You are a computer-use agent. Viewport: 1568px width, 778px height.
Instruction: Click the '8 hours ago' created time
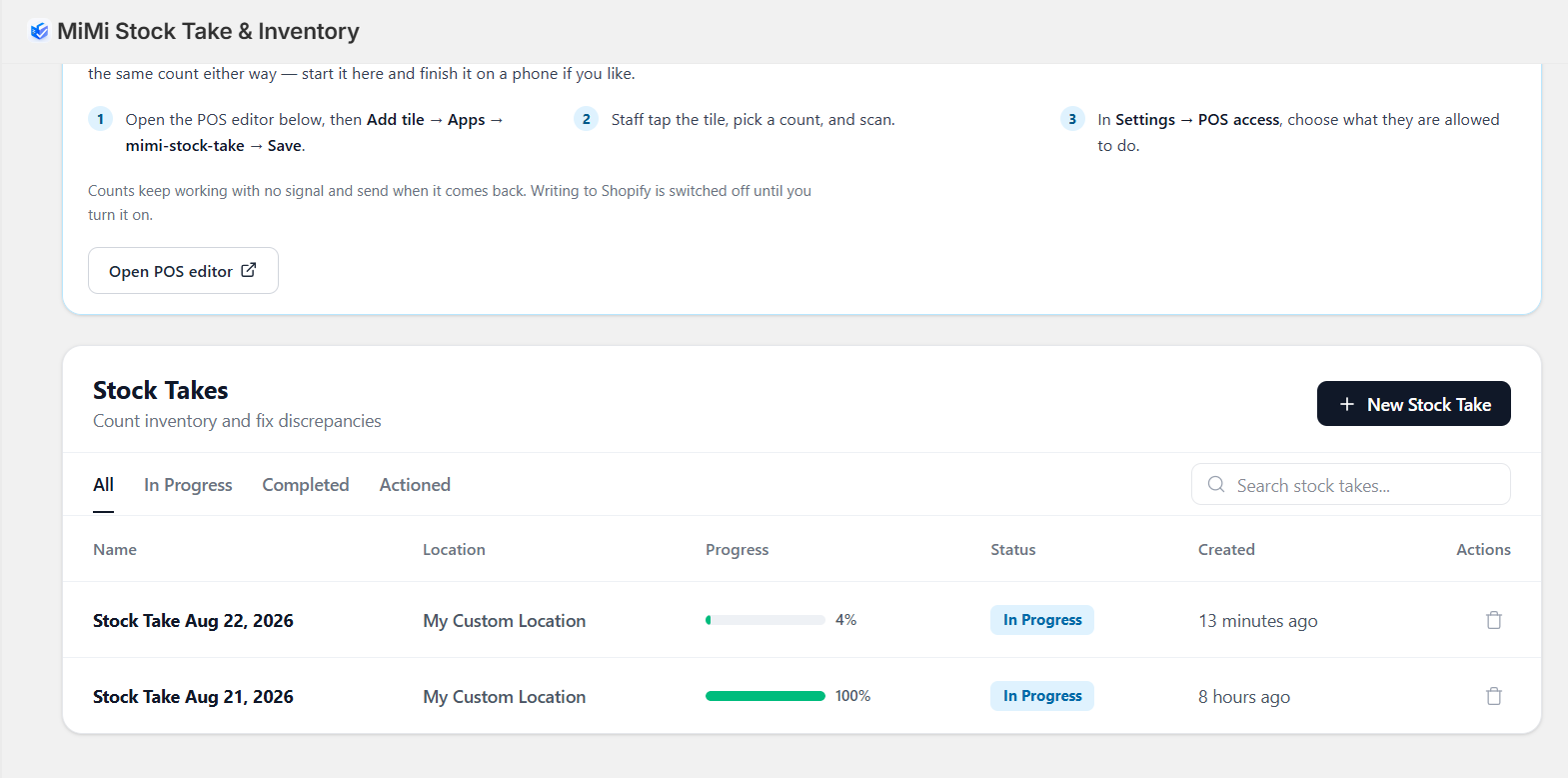coord(1244,697)
